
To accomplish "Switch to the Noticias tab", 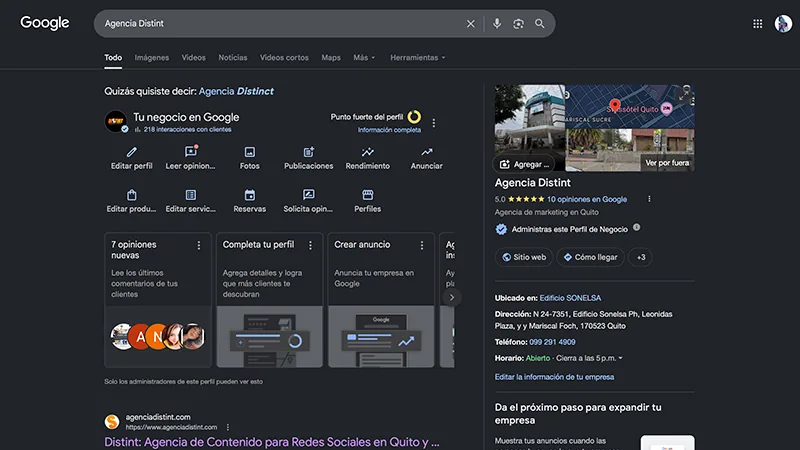I will click(233, 58).
